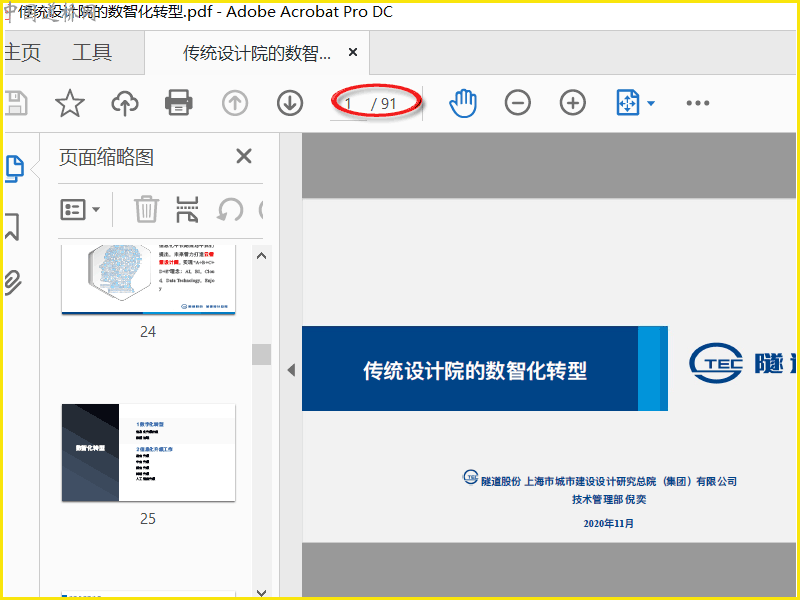Open thumbnail options menu dropdown
The height and width of the screenshot is (600, 800).
point(80,209)
